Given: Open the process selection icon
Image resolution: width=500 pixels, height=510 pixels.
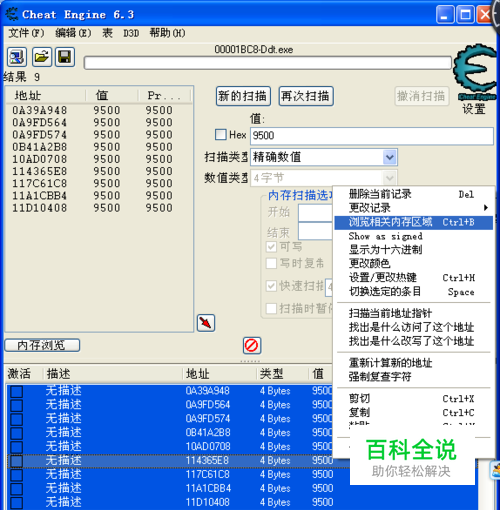Looking at the screenshot, I should [x=17, y=57].
